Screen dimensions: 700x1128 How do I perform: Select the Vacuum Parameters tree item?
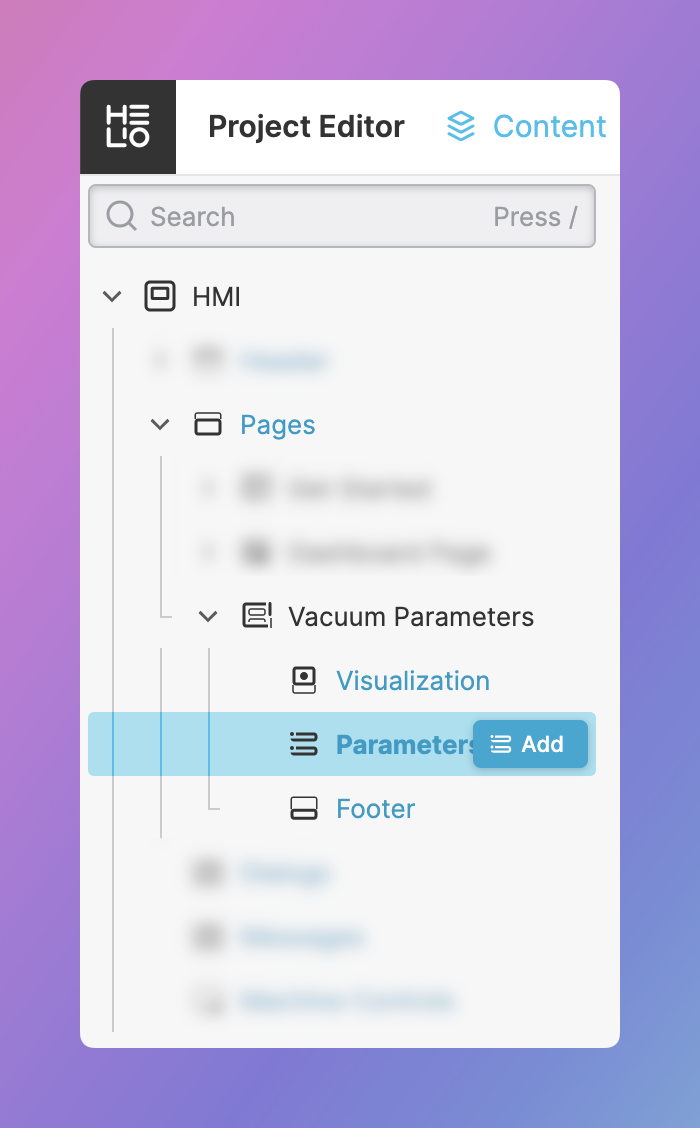tap(411, 616)
